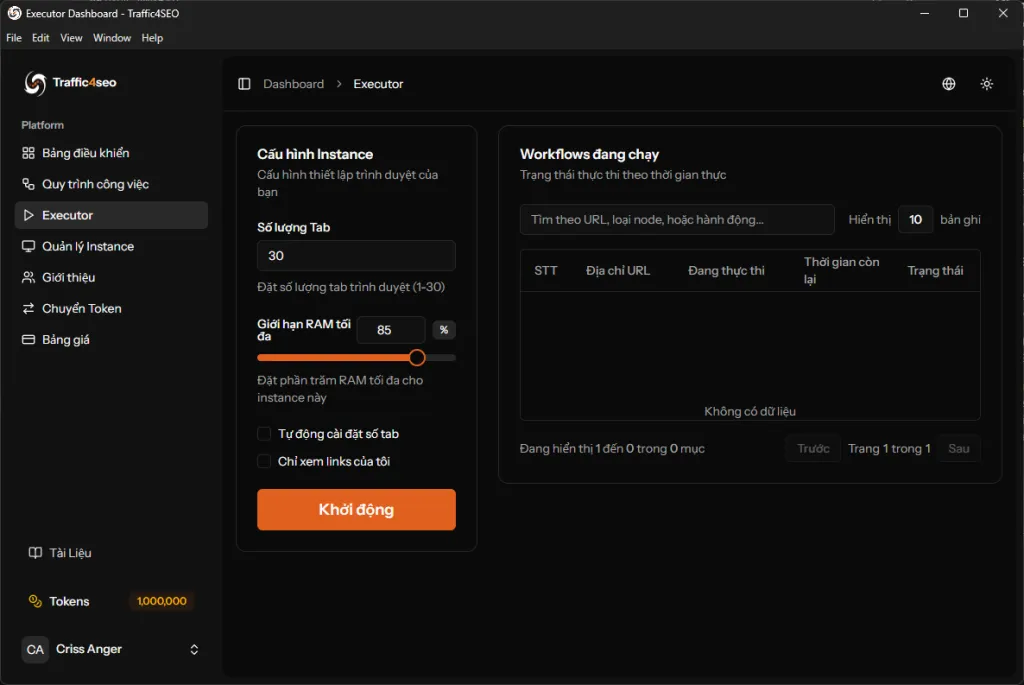Click the Bảng điều khiển grid icon
Screen dimensions: 1024x685
28,153
